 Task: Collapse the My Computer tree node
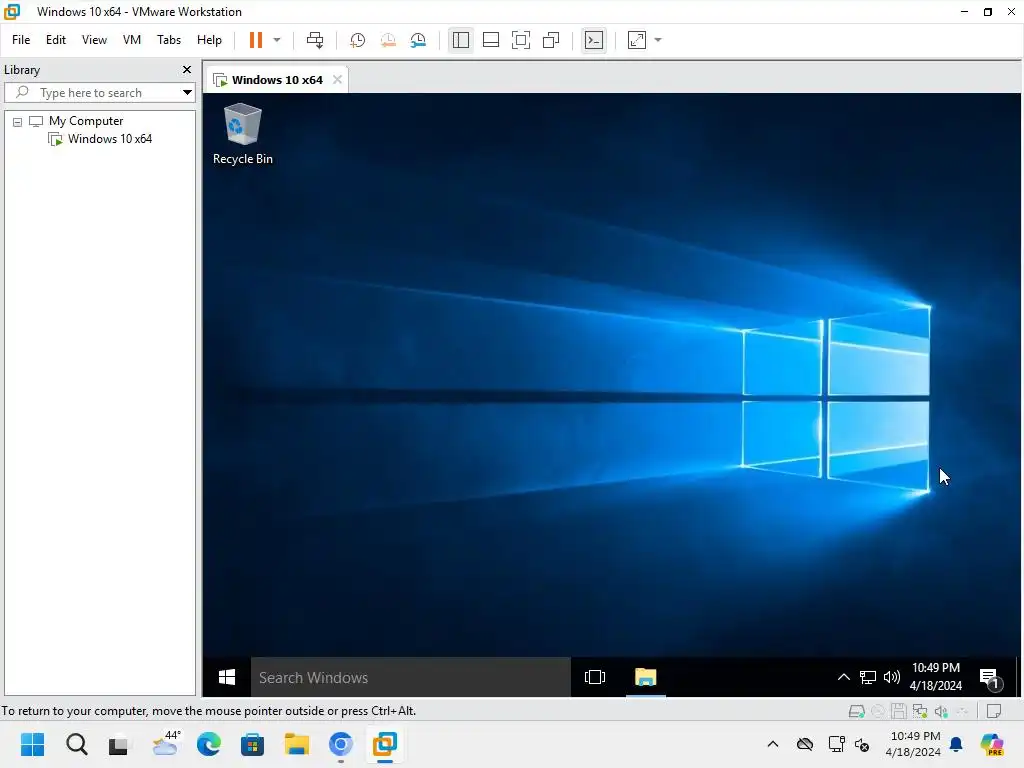point(18,122)
